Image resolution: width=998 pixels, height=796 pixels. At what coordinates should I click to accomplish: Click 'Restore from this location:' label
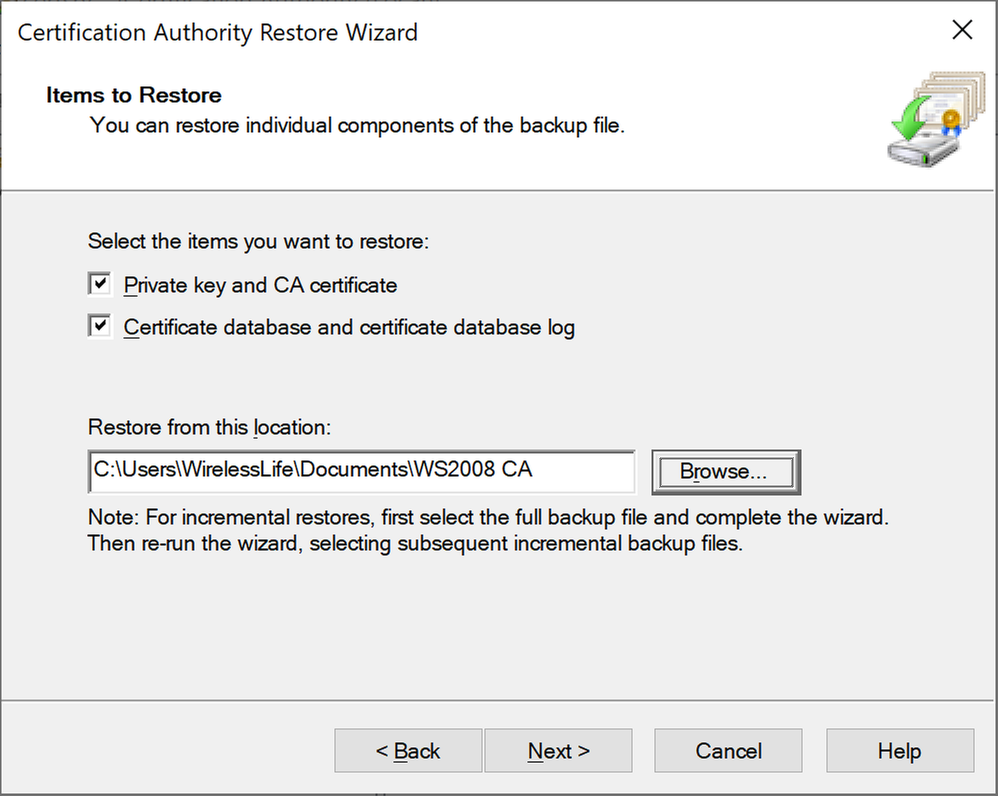209,427
